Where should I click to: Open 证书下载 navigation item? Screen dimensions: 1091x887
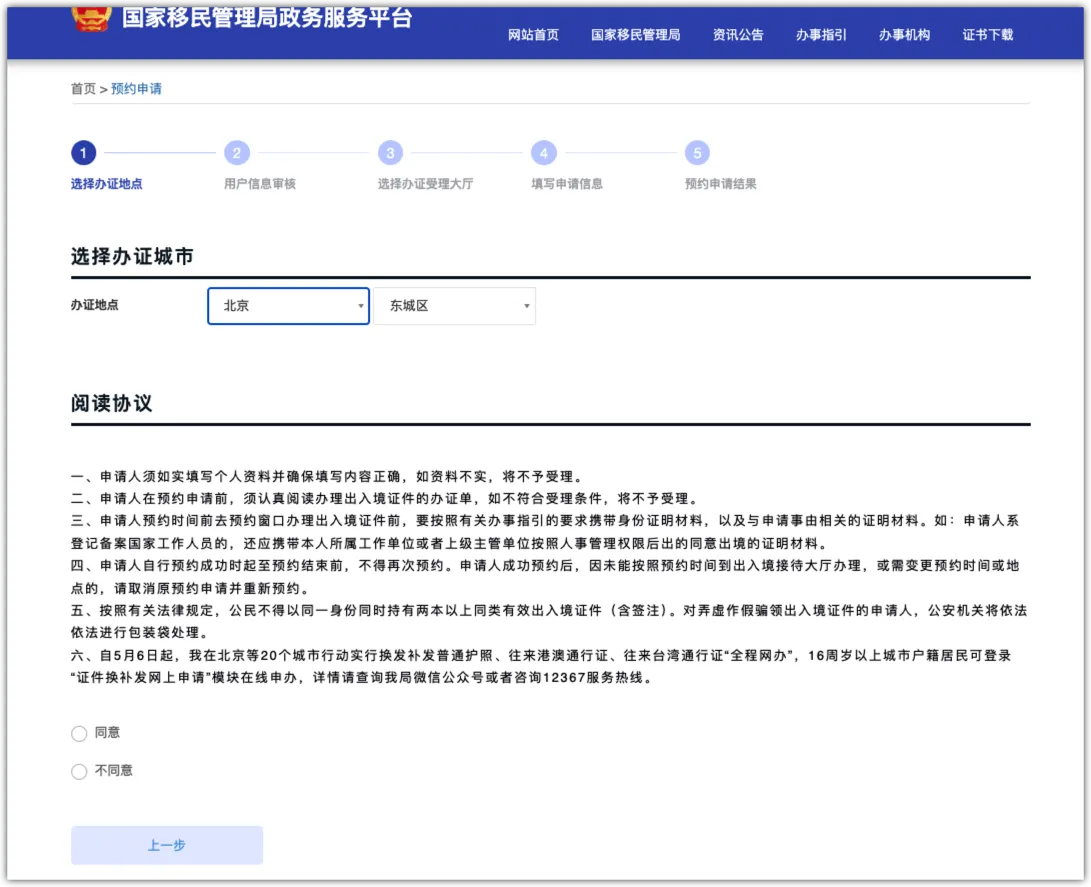[x=987, y=35]
